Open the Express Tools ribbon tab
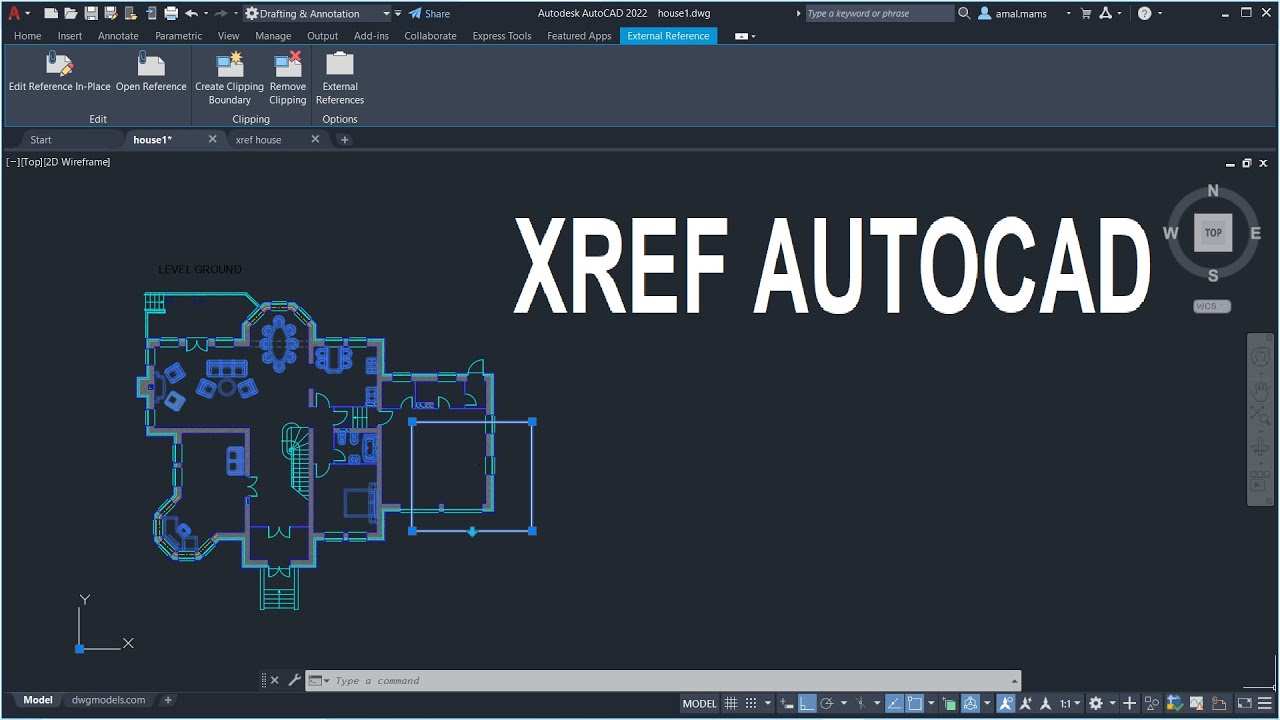Viewport: 1280px width, 720px height. 502,36
